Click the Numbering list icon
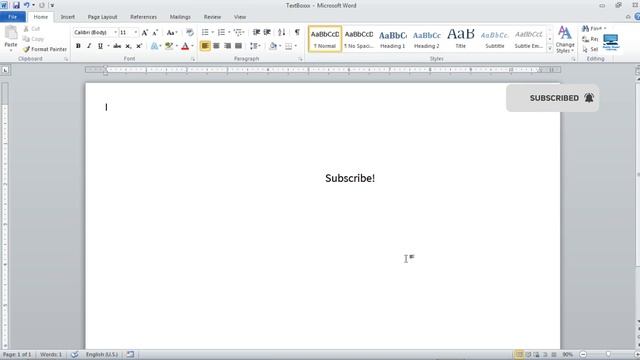Image resolution: width=640 pixels, height=360 pixels. tap(222, 32)
